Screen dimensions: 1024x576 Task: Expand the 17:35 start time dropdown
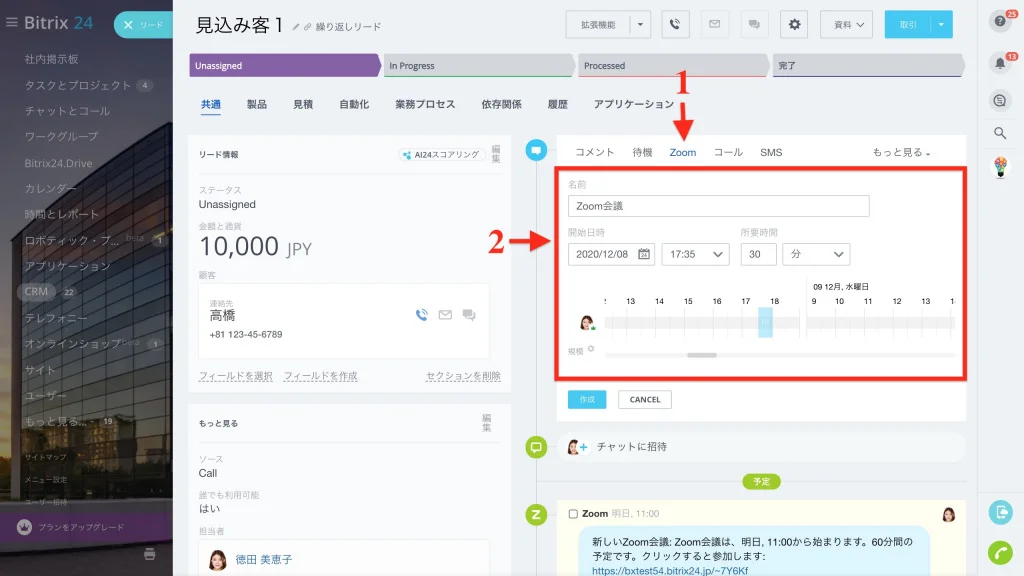point(695,254)
